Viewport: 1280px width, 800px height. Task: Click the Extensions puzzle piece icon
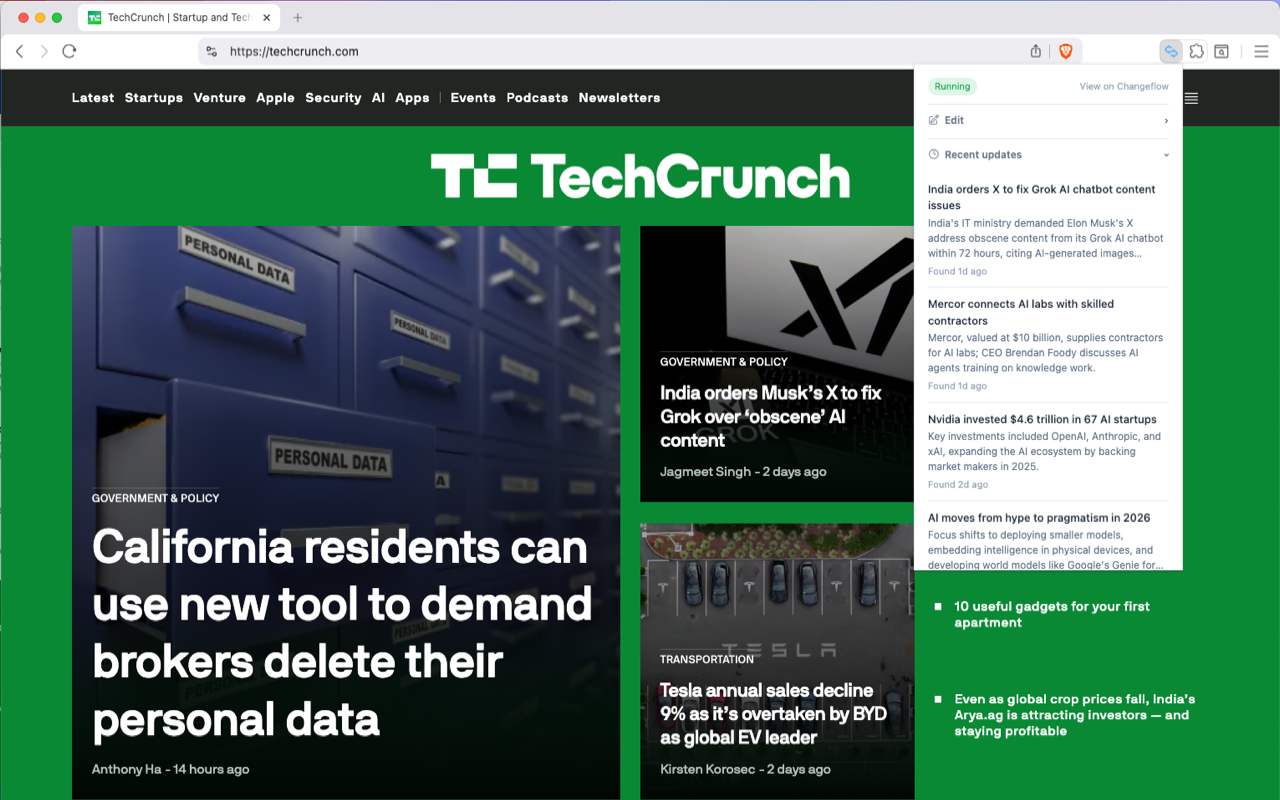1196,50
